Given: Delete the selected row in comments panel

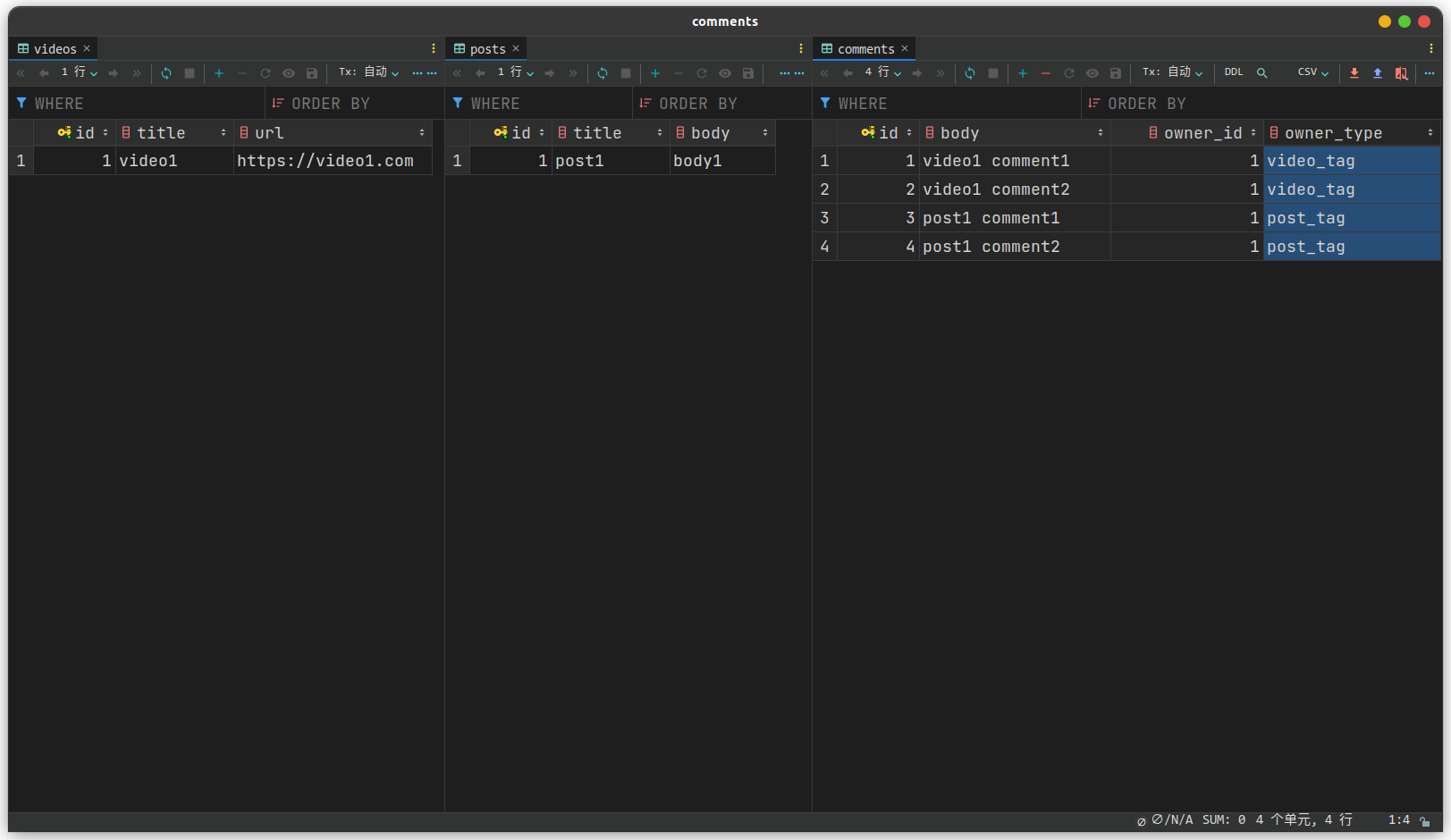Looking at the screenshot, I should click(1046, 73).
